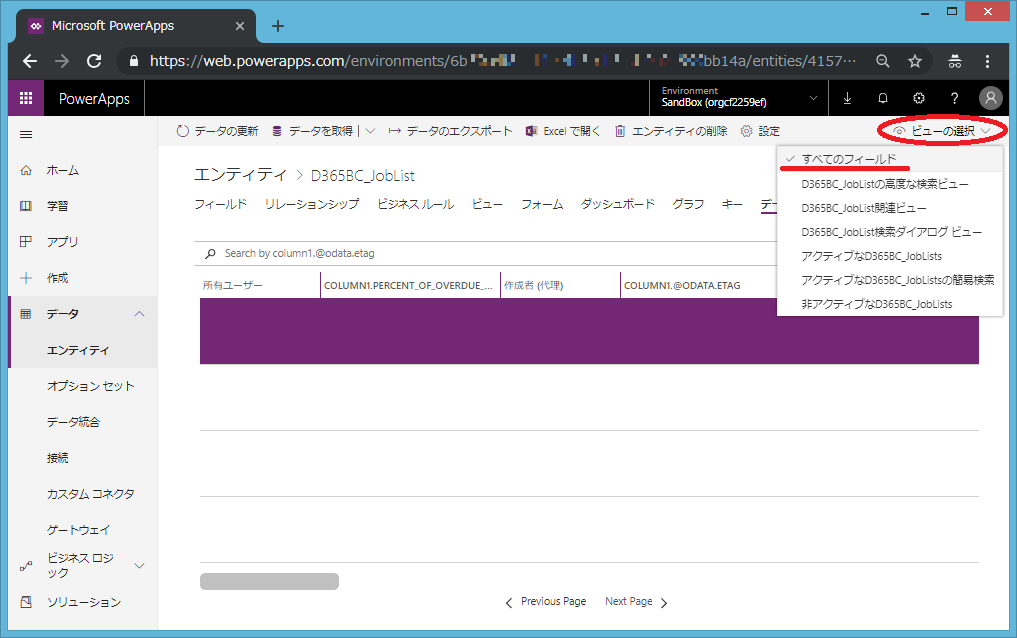Click エンティティの削除 delete entity
1017x638 pixels.
click(x=671, y=131)
